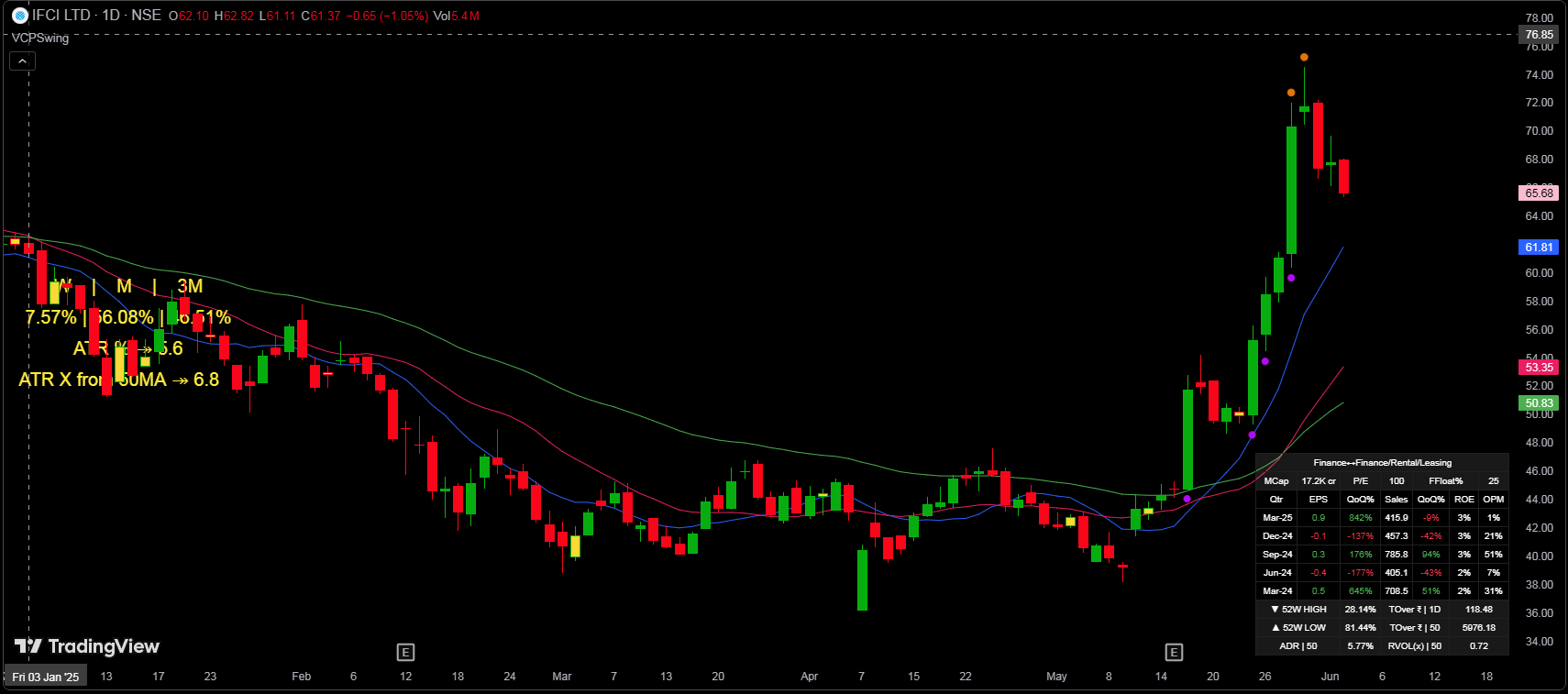Click the 81.44% value

click(x=1361, y=628)
